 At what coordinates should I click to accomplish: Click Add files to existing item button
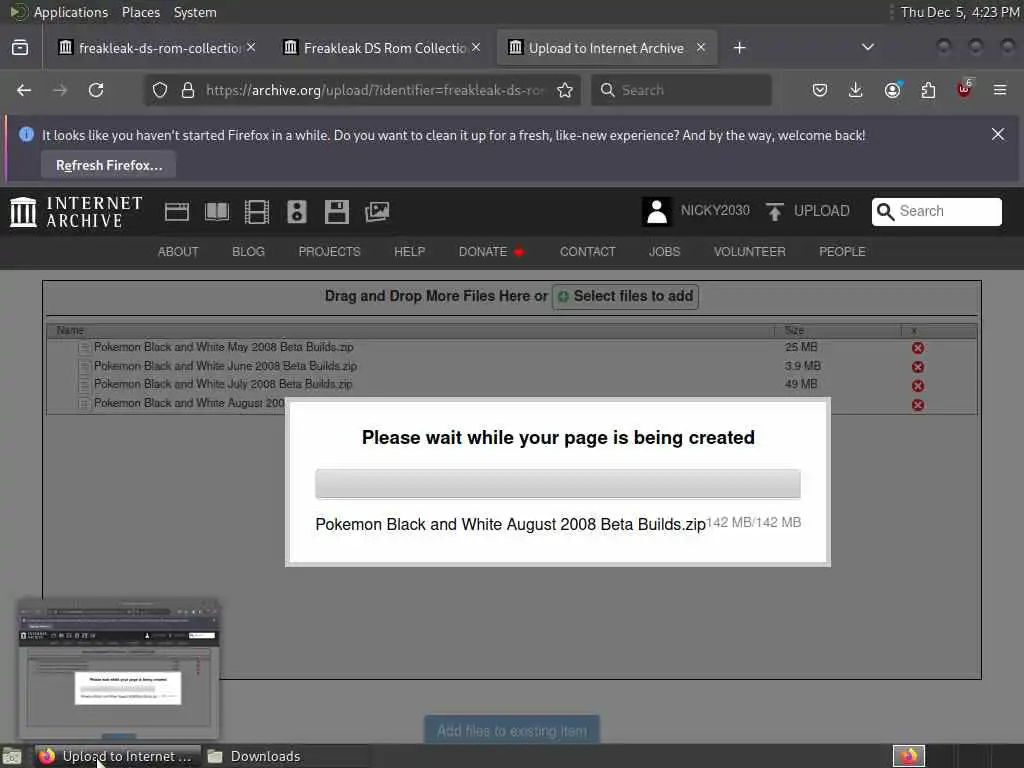[512, 731]
